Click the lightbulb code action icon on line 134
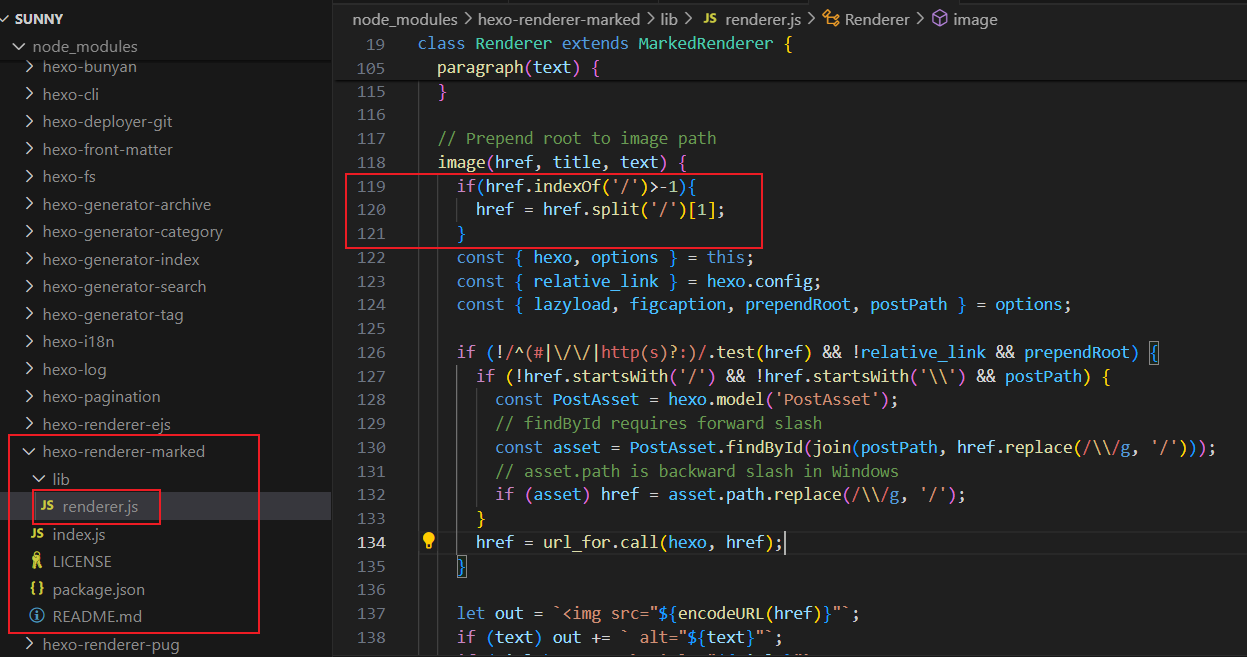 (x=429, y=541)
